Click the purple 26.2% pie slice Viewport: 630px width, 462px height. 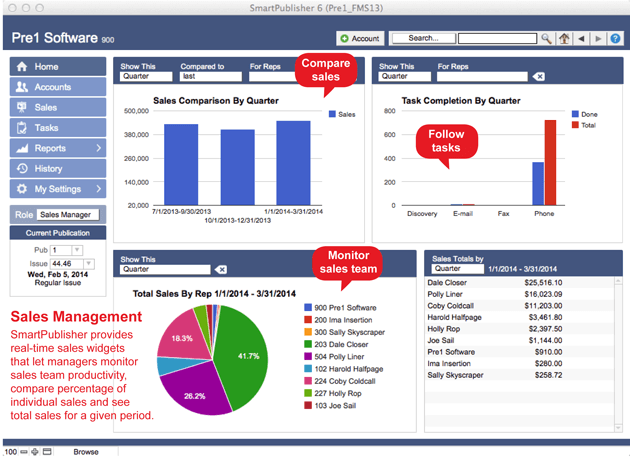197,392
